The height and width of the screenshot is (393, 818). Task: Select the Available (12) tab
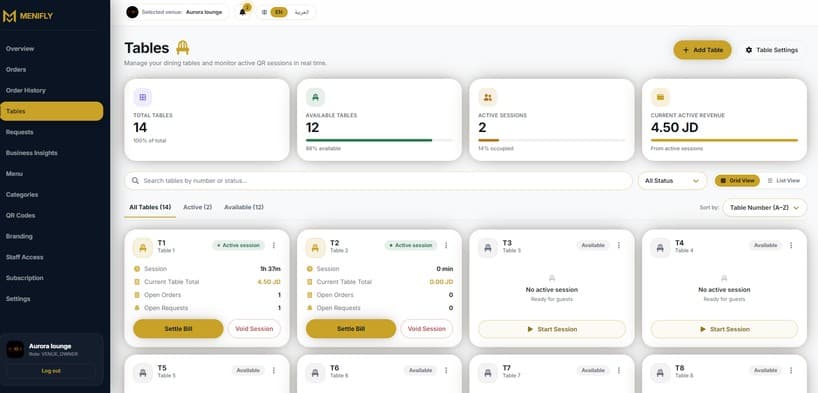coord(244,207)
